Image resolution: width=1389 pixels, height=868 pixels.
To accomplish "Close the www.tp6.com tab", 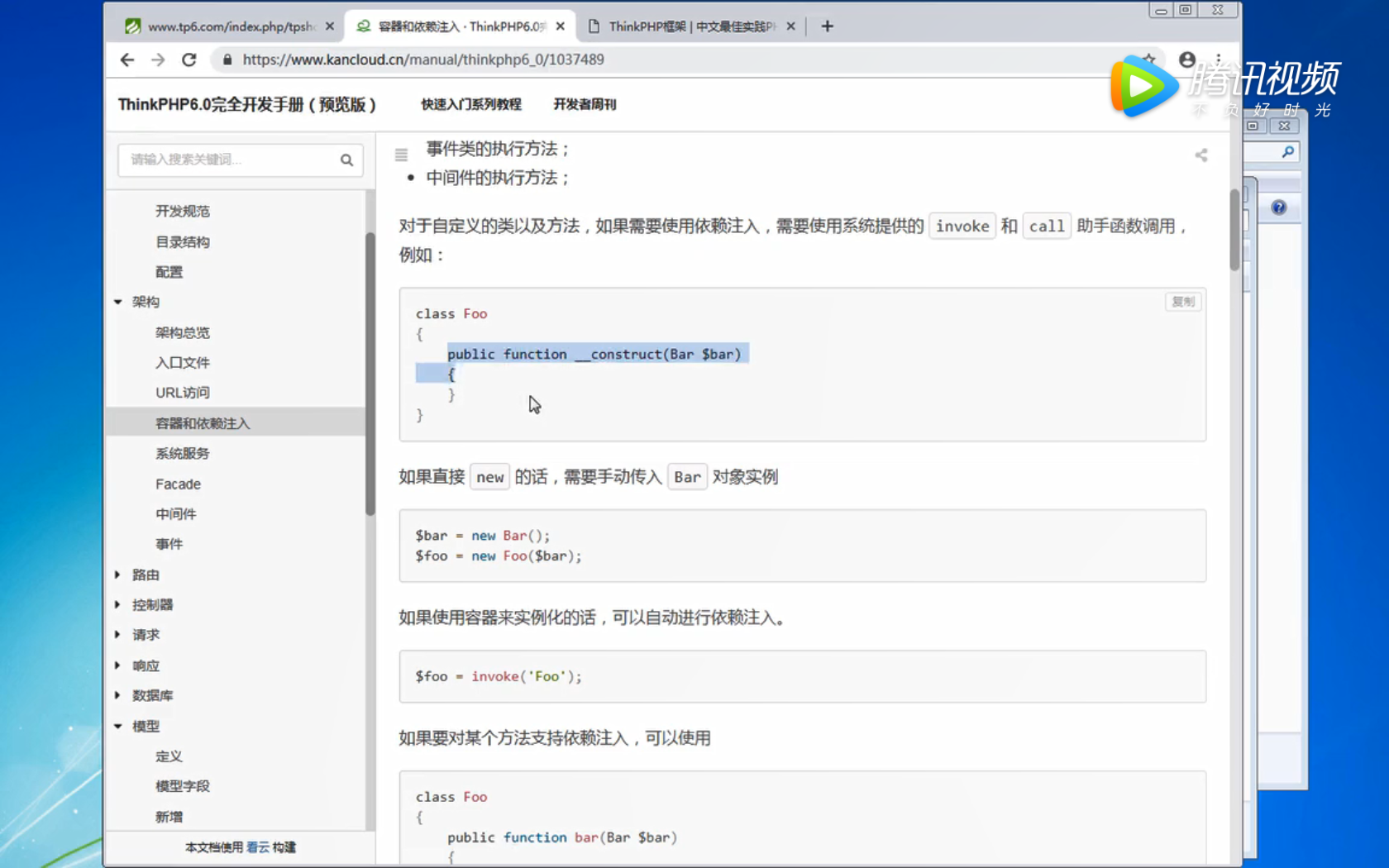I will 330,26.
